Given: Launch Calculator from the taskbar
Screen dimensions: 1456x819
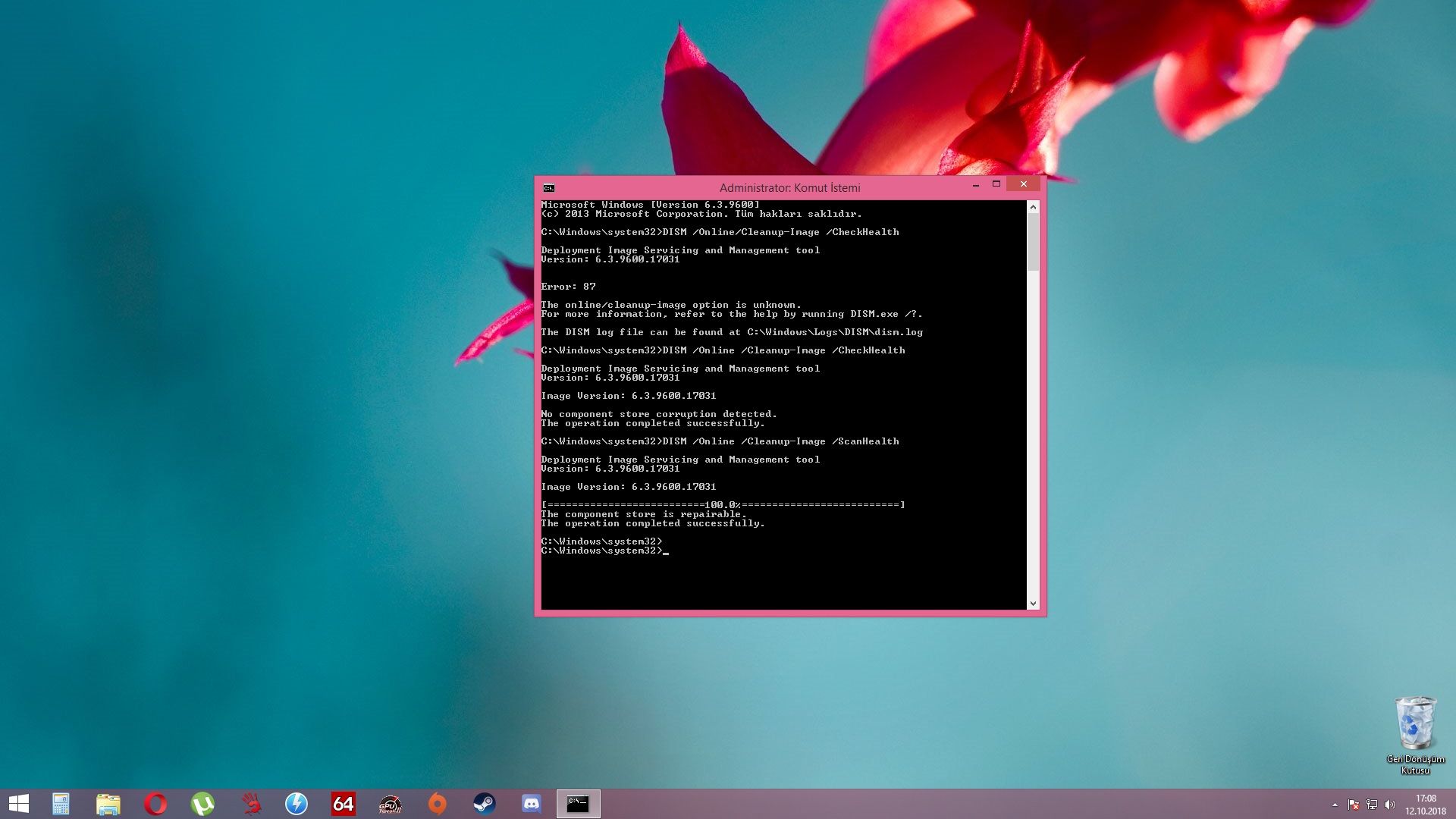Looking at the screenshot, I should (x=61, y=804).
